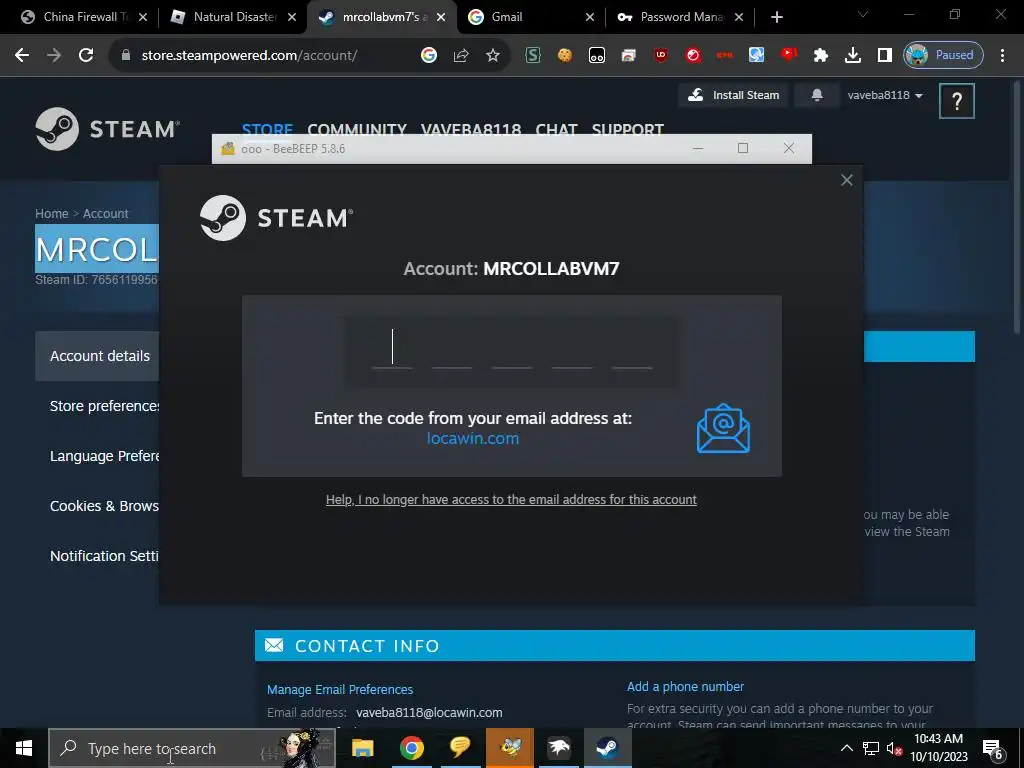Open the extensions puzzle piece menu

pyautogui.click(x=821, y=56)
